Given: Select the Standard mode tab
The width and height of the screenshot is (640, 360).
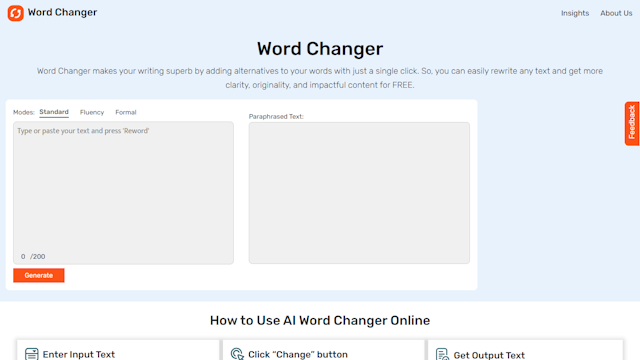Looking at the screenshot, I should pyautogui.click(x=54, y=112).
